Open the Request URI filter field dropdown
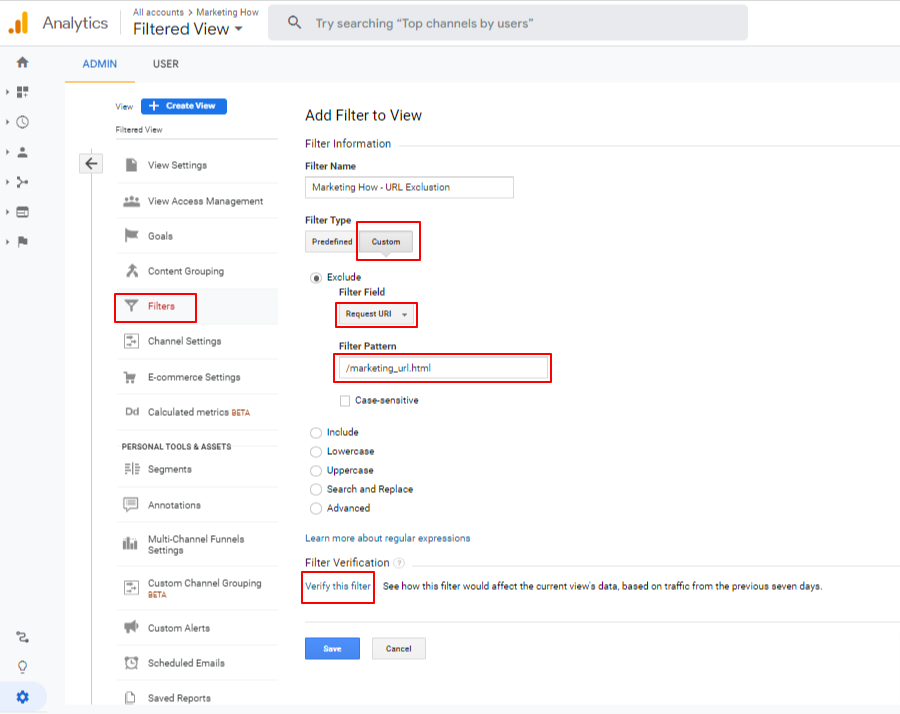Viewport: 900px width, 714px height. click(x=377, y=314)
